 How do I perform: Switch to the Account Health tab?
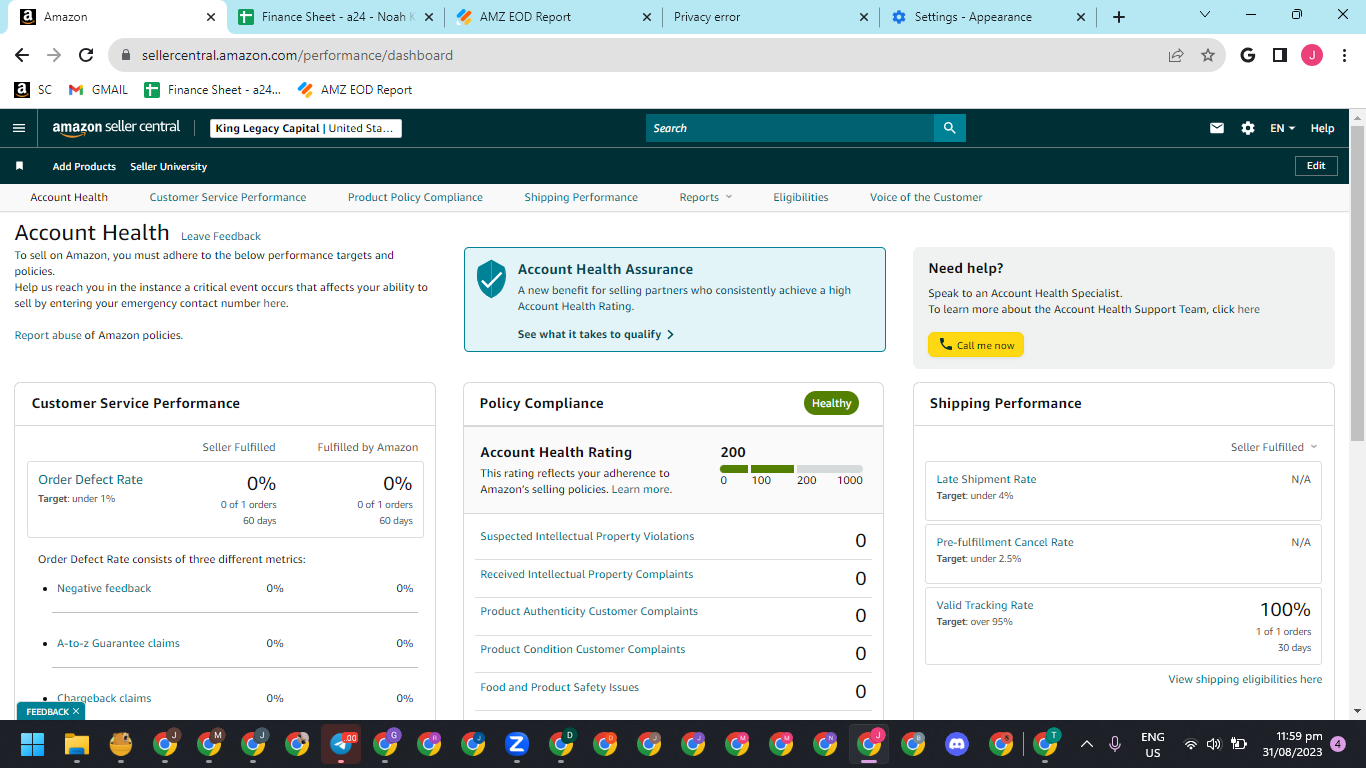69,197
